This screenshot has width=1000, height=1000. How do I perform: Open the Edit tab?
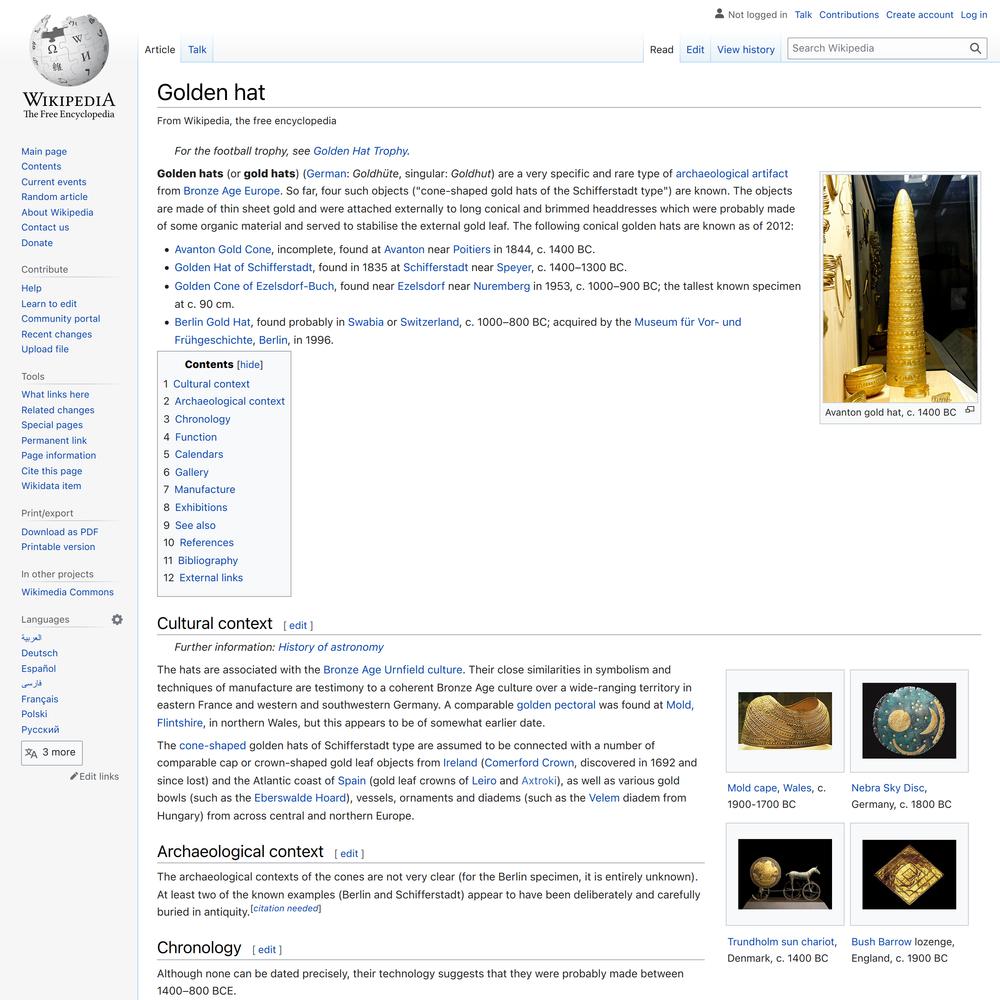pos(695,50)
